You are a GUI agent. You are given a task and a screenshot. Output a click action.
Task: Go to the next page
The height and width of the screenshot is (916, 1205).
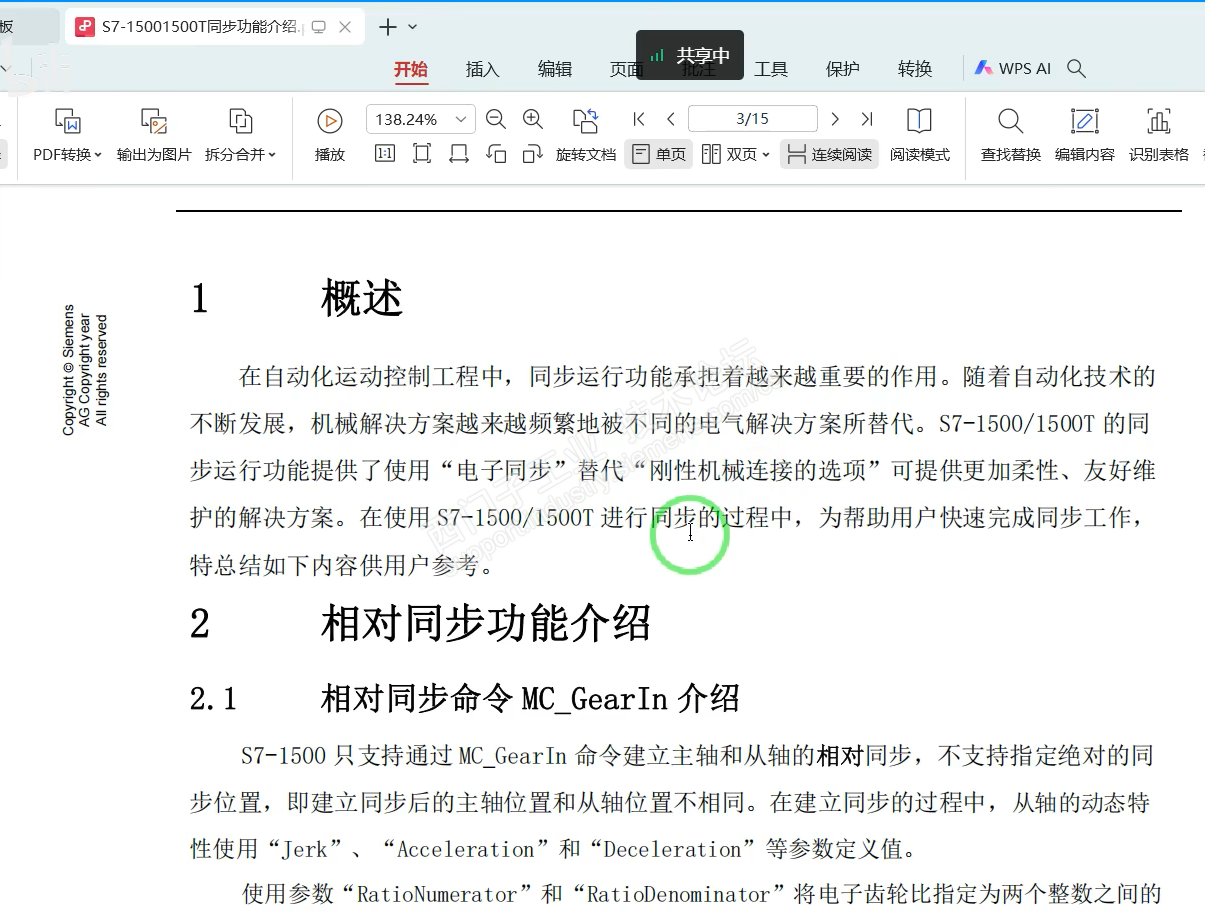click(x=835, y=119)
